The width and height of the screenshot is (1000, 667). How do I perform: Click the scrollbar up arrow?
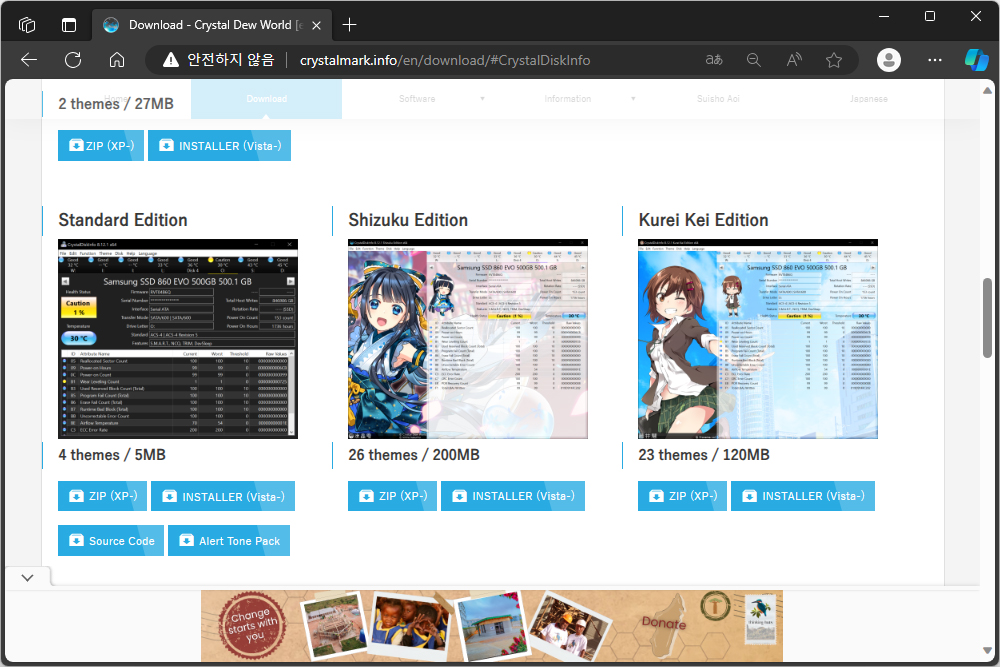click(987, 91)
